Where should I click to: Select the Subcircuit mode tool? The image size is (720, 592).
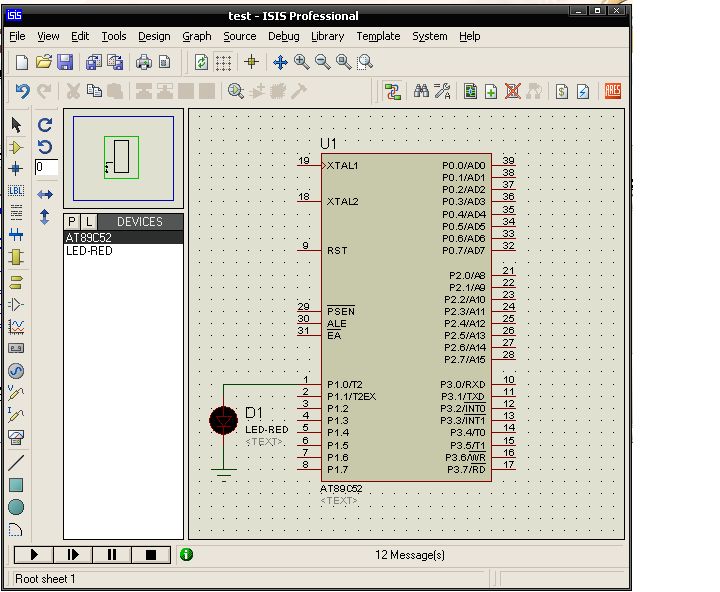[16, 257]
